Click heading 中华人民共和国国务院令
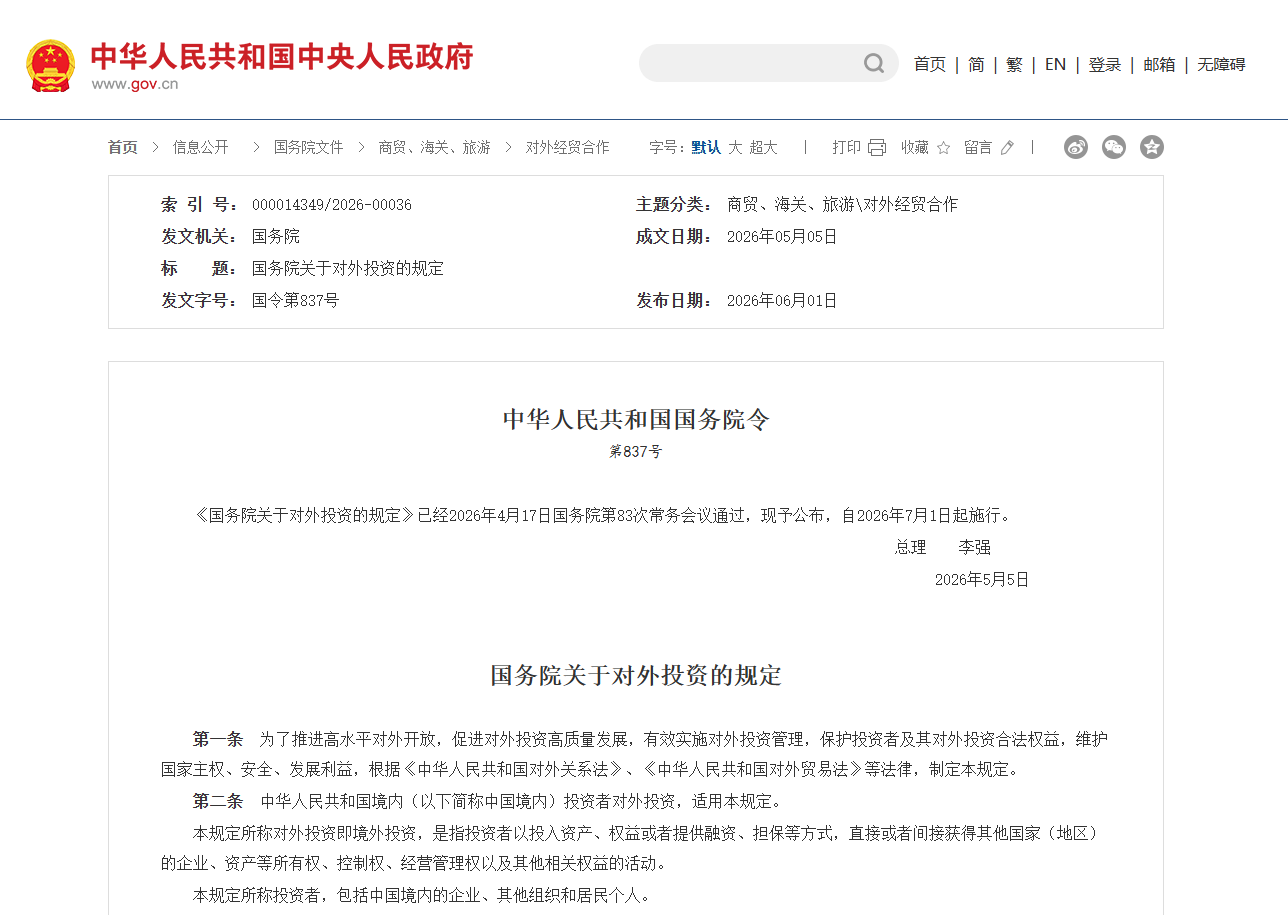The image size is (1288, 915). click(636, 420)
